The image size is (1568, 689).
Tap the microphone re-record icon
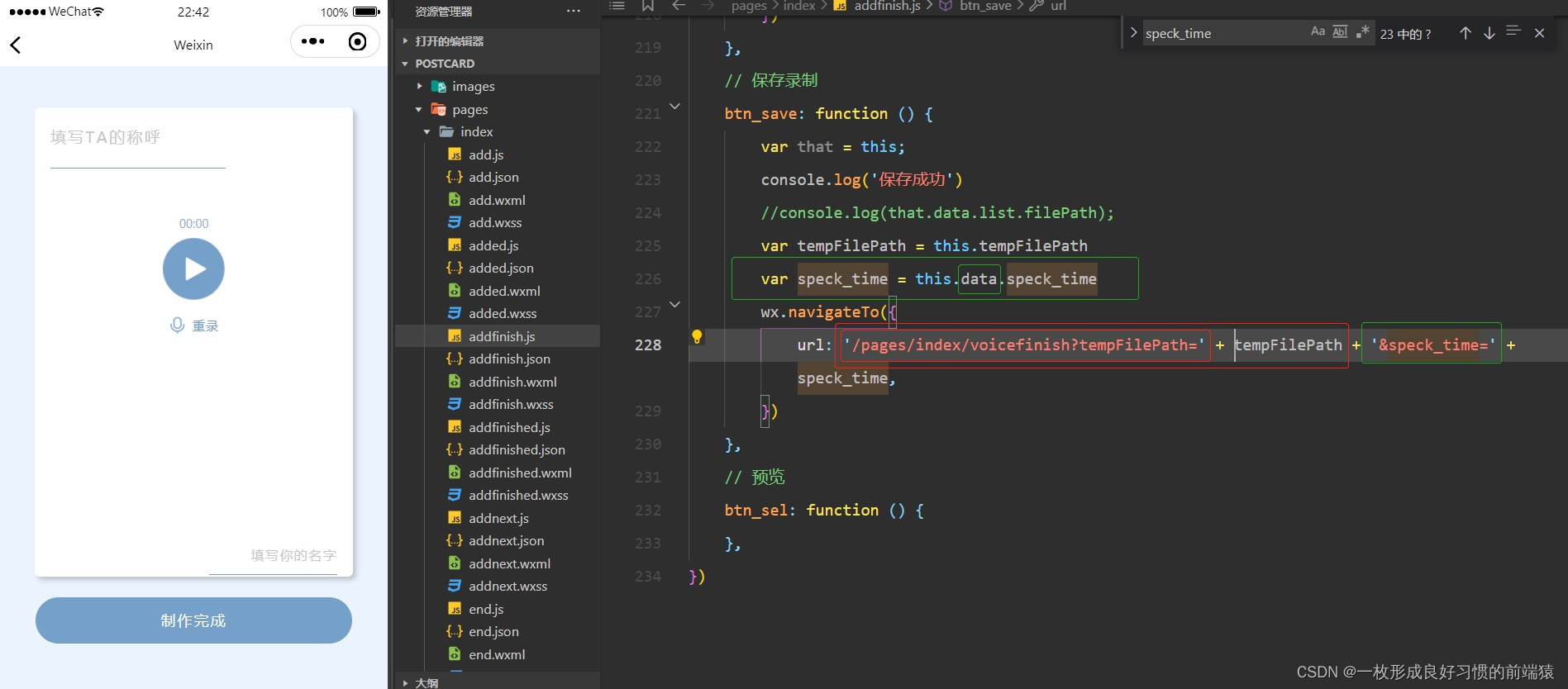click(177, 325)
